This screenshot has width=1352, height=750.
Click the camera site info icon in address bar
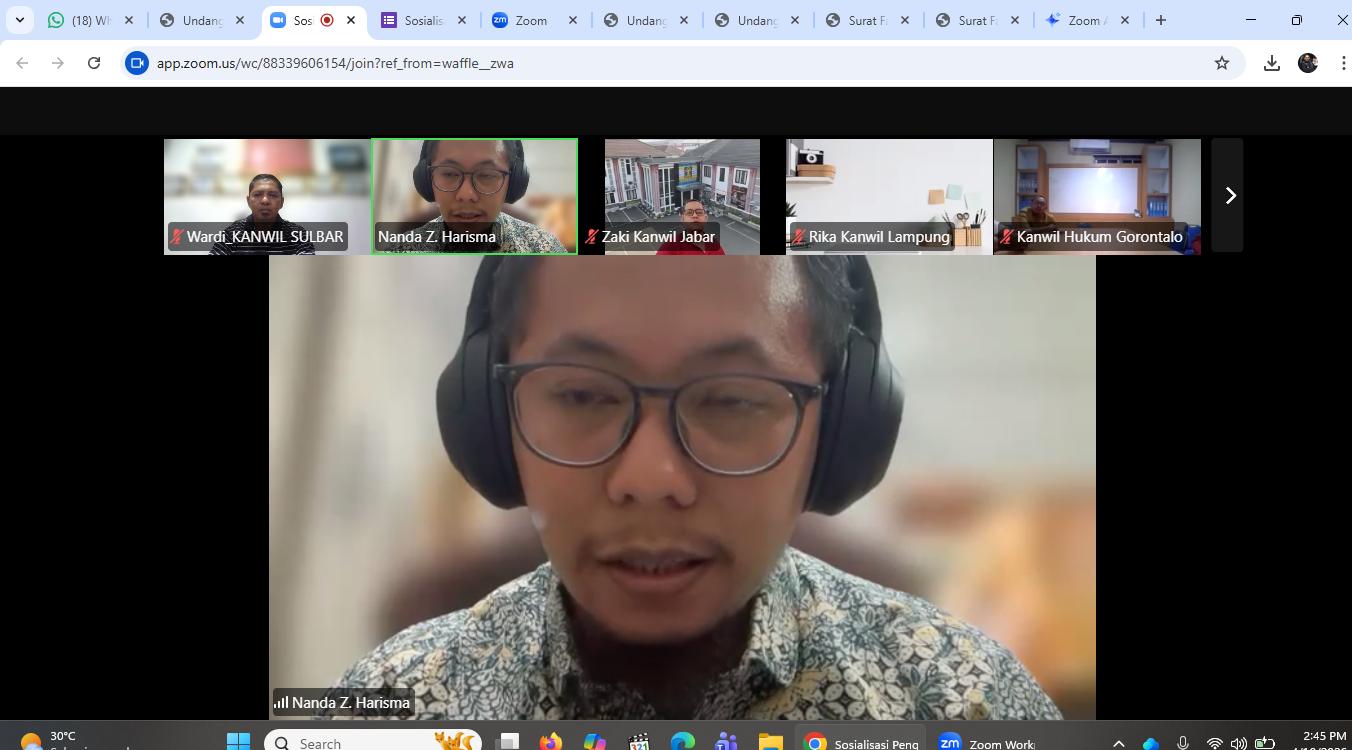137,63
